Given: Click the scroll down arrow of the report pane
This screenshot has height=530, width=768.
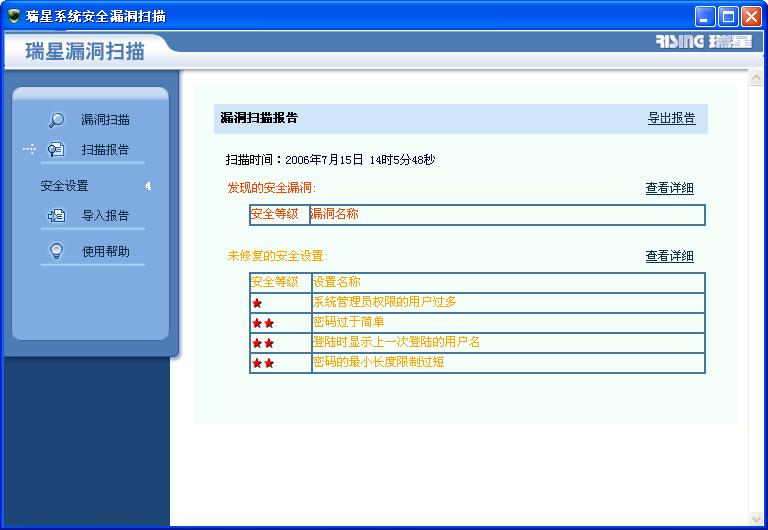Looking at the screenshot, I should click(x=756, y=518).
